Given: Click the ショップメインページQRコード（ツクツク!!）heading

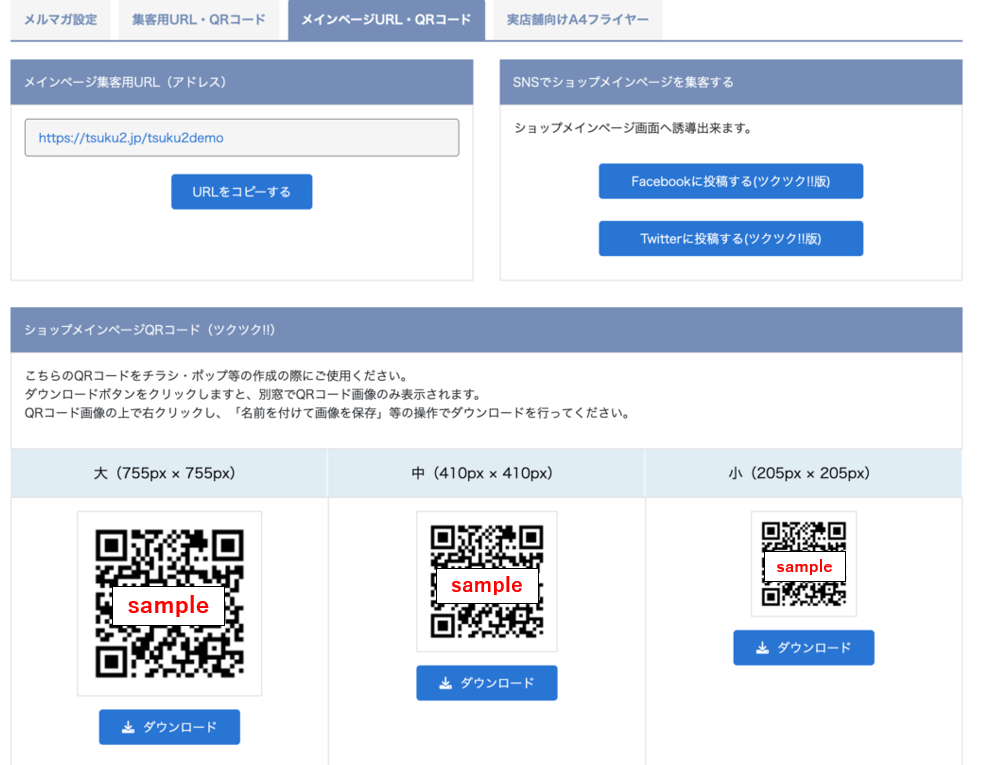Looking at the screenshot, I should [x=150, y=330].
